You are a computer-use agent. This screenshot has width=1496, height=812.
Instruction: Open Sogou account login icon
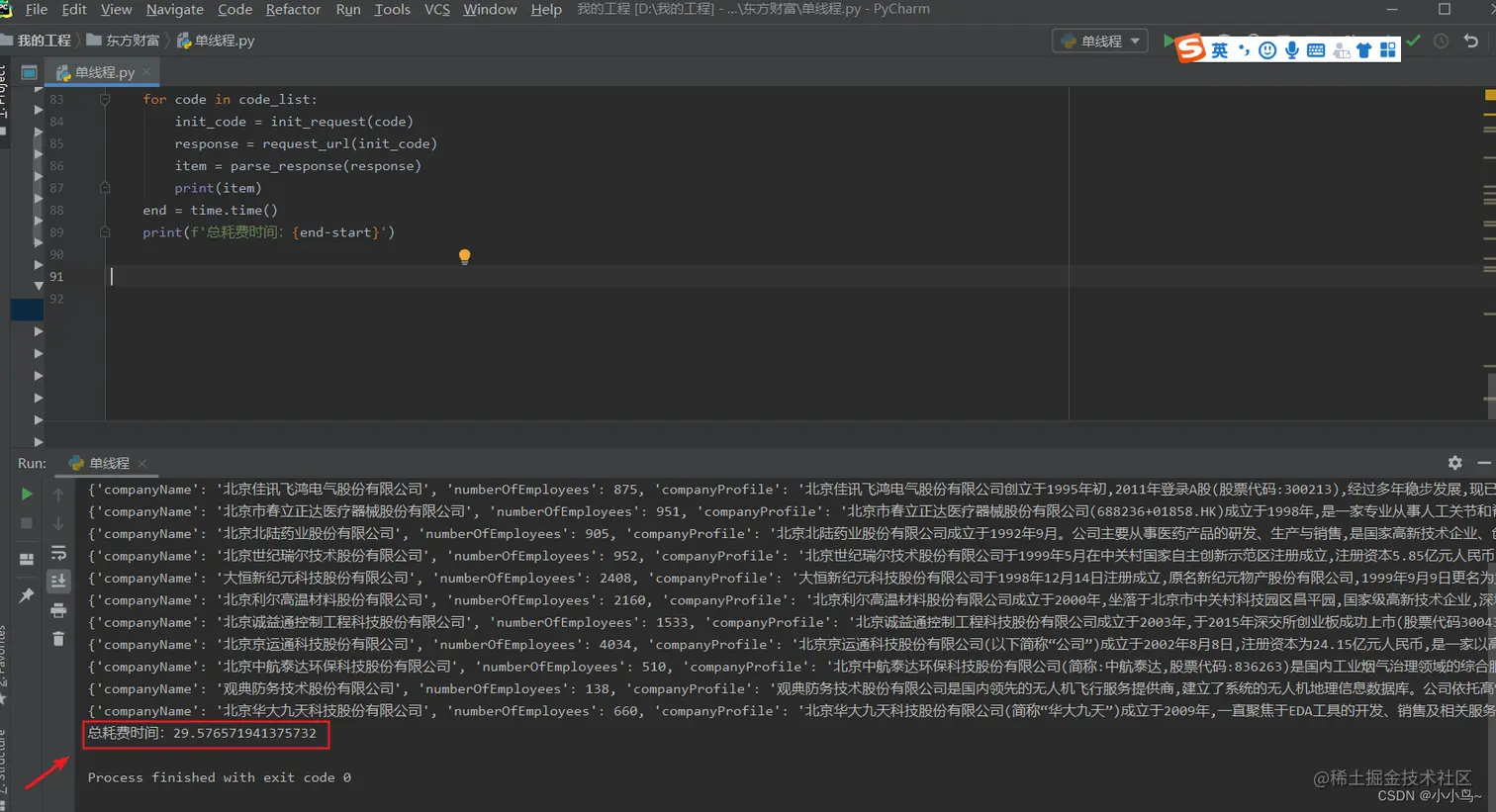tap(1341, 50)
